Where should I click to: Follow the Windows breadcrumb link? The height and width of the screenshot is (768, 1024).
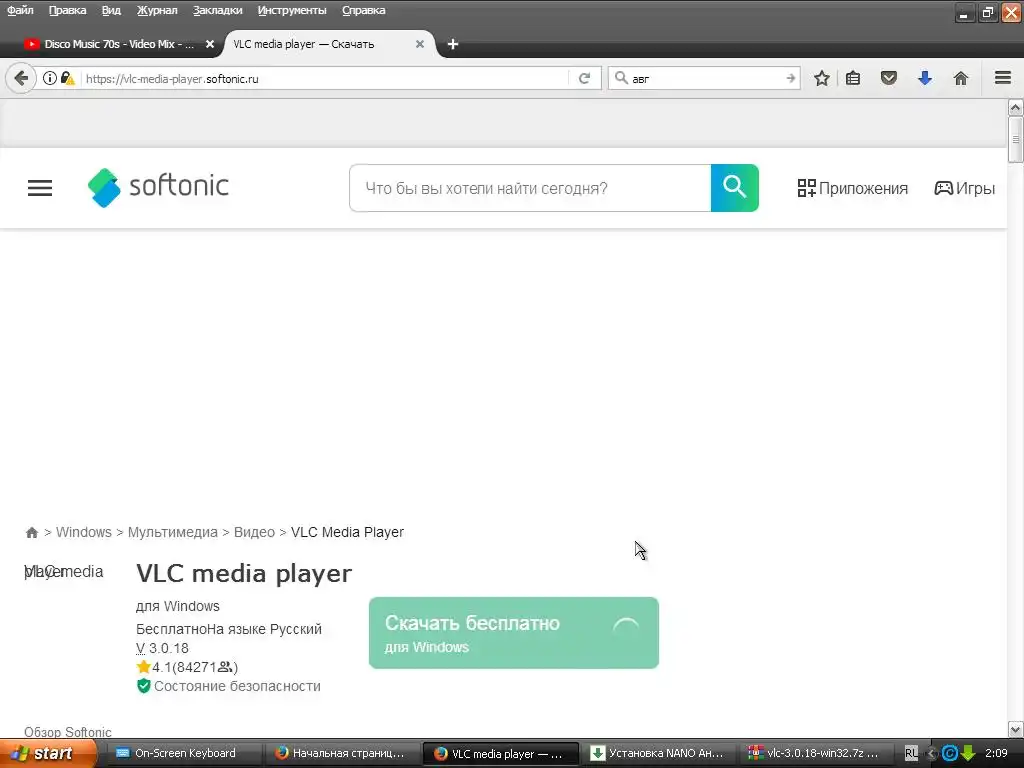pyautogui.click(x=84, y=532)
